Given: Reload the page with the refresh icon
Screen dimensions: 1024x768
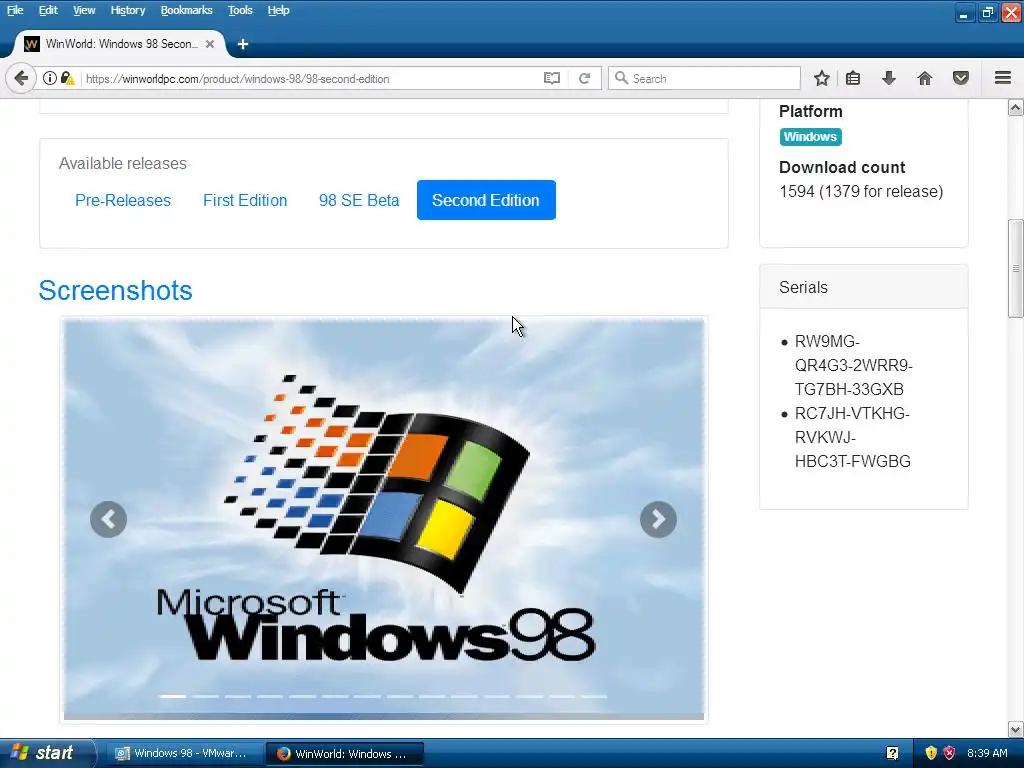Looking at the screenshot, I should click(584, 78).
